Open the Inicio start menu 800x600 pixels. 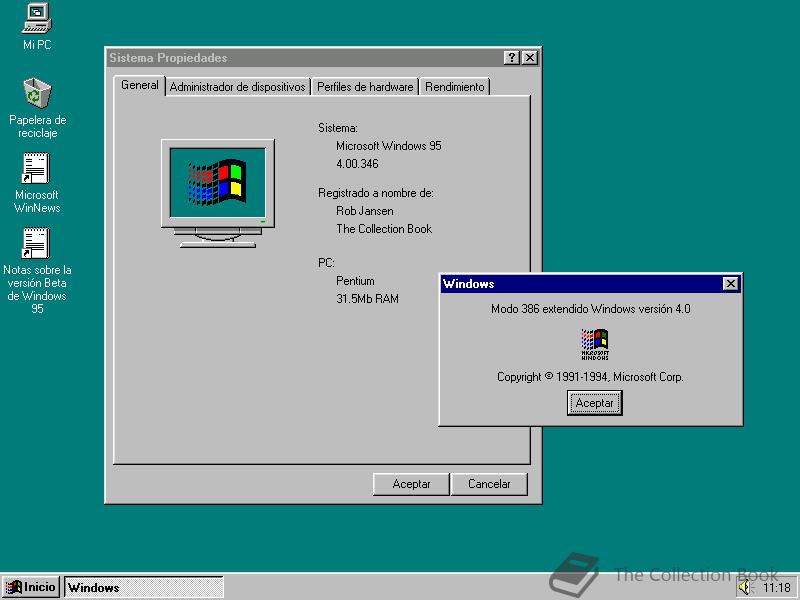pos(31,587)
